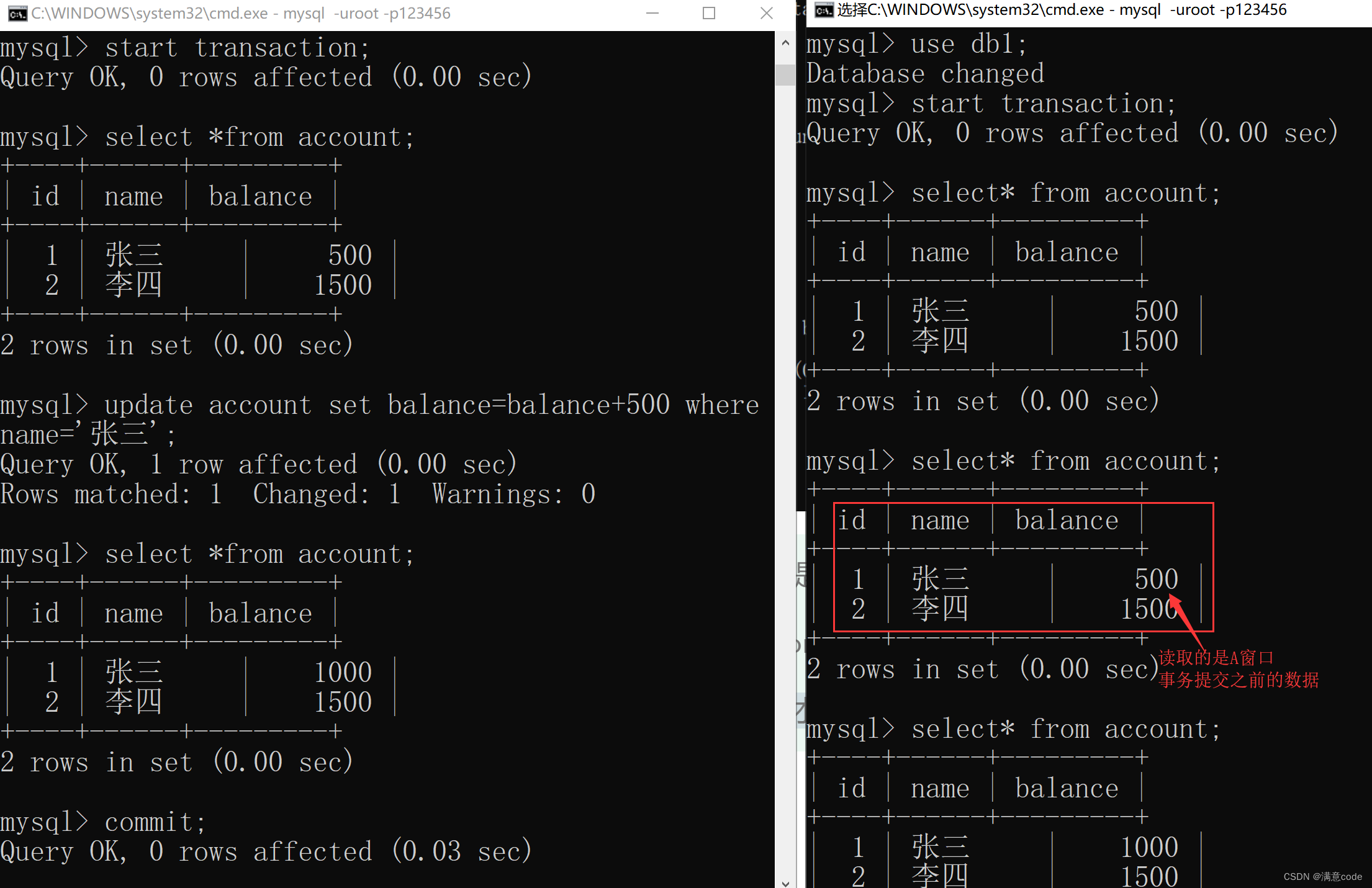Image resolution: width=1372 pixels, height=888 pixels.
Task: Click 'use db1;' command in right window
Action: 968,45
